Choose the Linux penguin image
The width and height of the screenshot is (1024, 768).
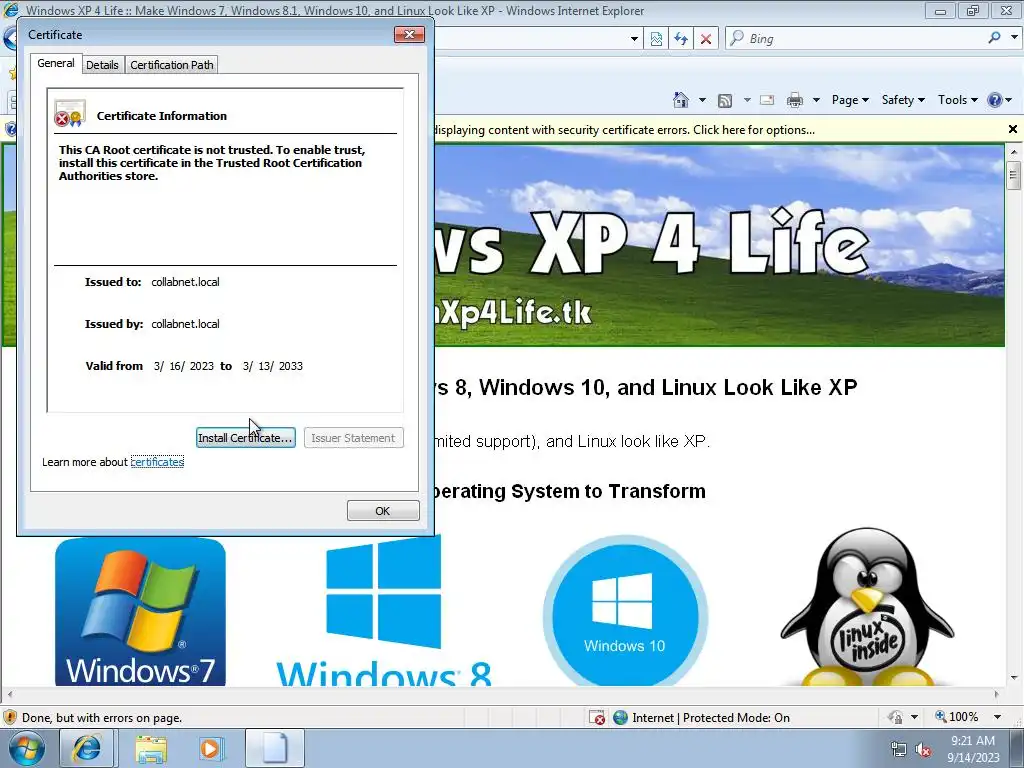pos(867,607)
